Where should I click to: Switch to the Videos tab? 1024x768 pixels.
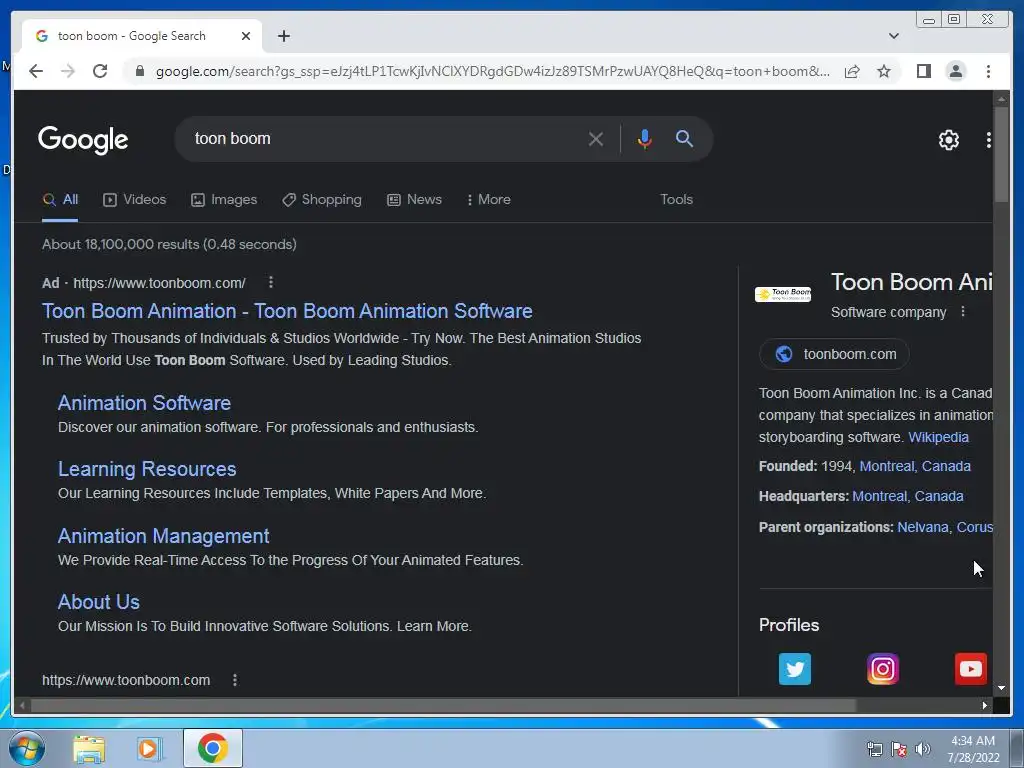pos(135,200)
